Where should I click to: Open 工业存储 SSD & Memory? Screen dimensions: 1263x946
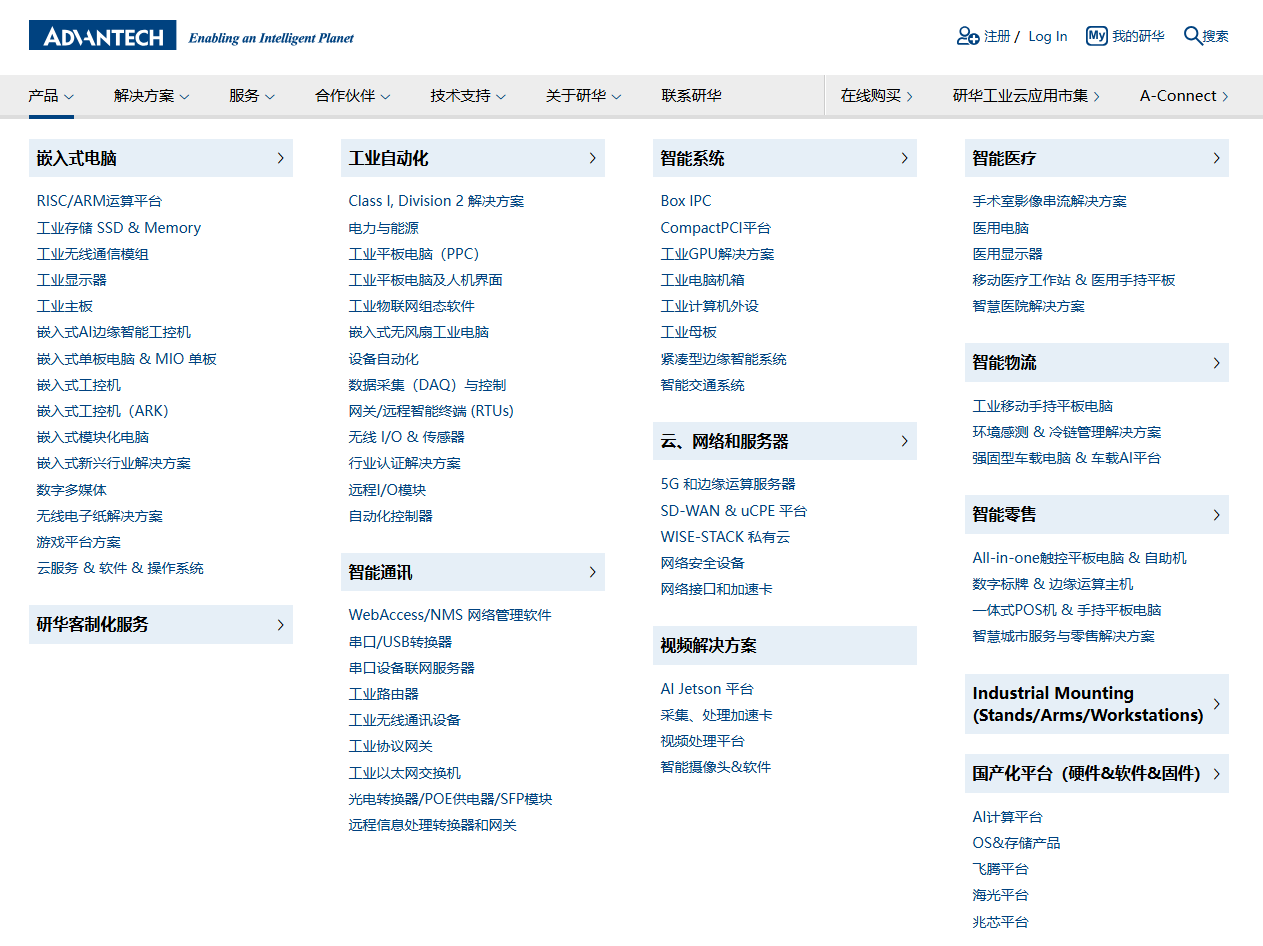pyautogui.click(x=119, y=228)
